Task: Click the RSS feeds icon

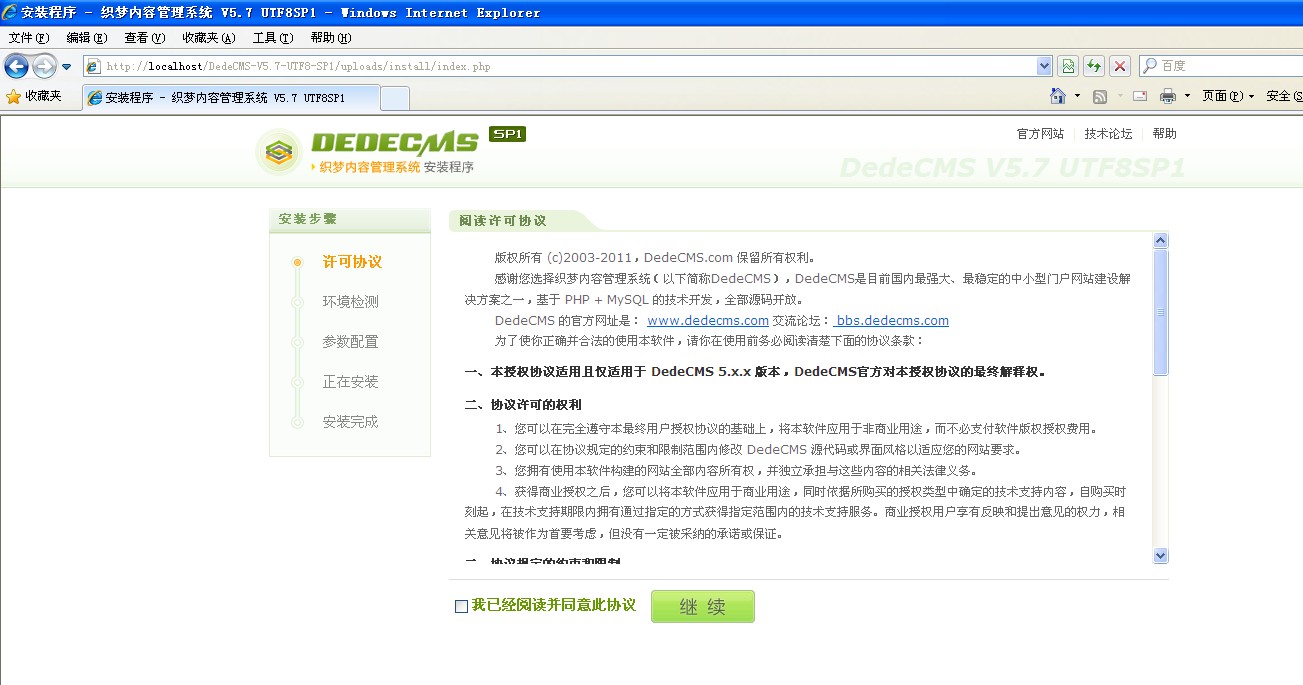Action: [1100, 96]
